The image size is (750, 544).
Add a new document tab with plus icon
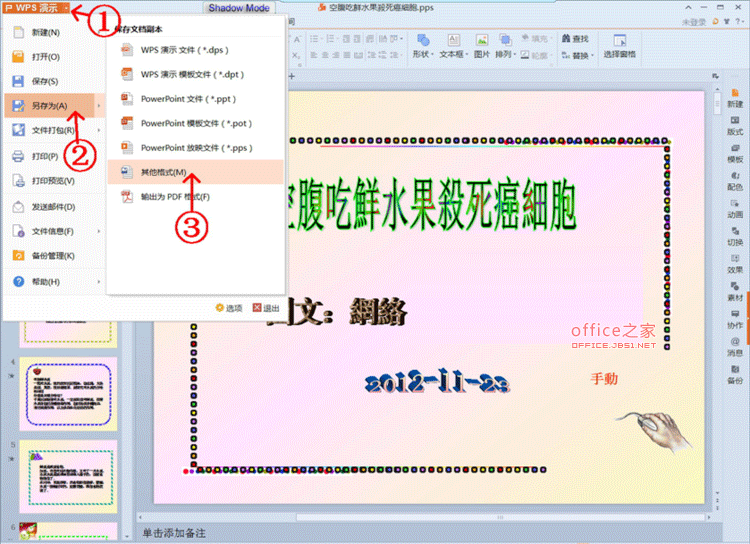point(292,76)
